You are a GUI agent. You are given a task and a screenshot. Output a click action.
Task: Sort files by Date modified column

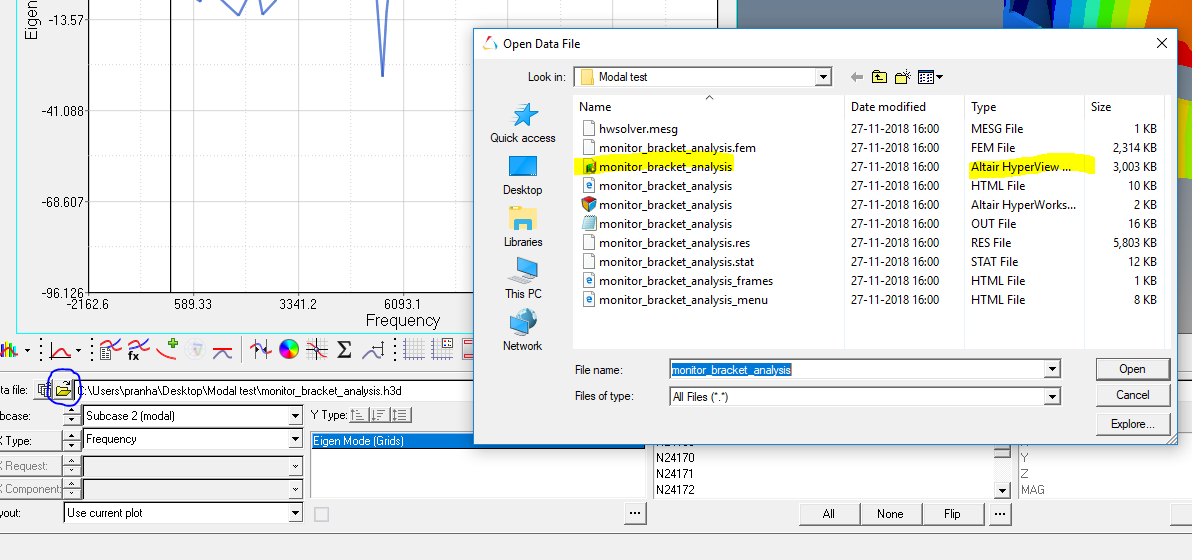(x=888, y=107)
